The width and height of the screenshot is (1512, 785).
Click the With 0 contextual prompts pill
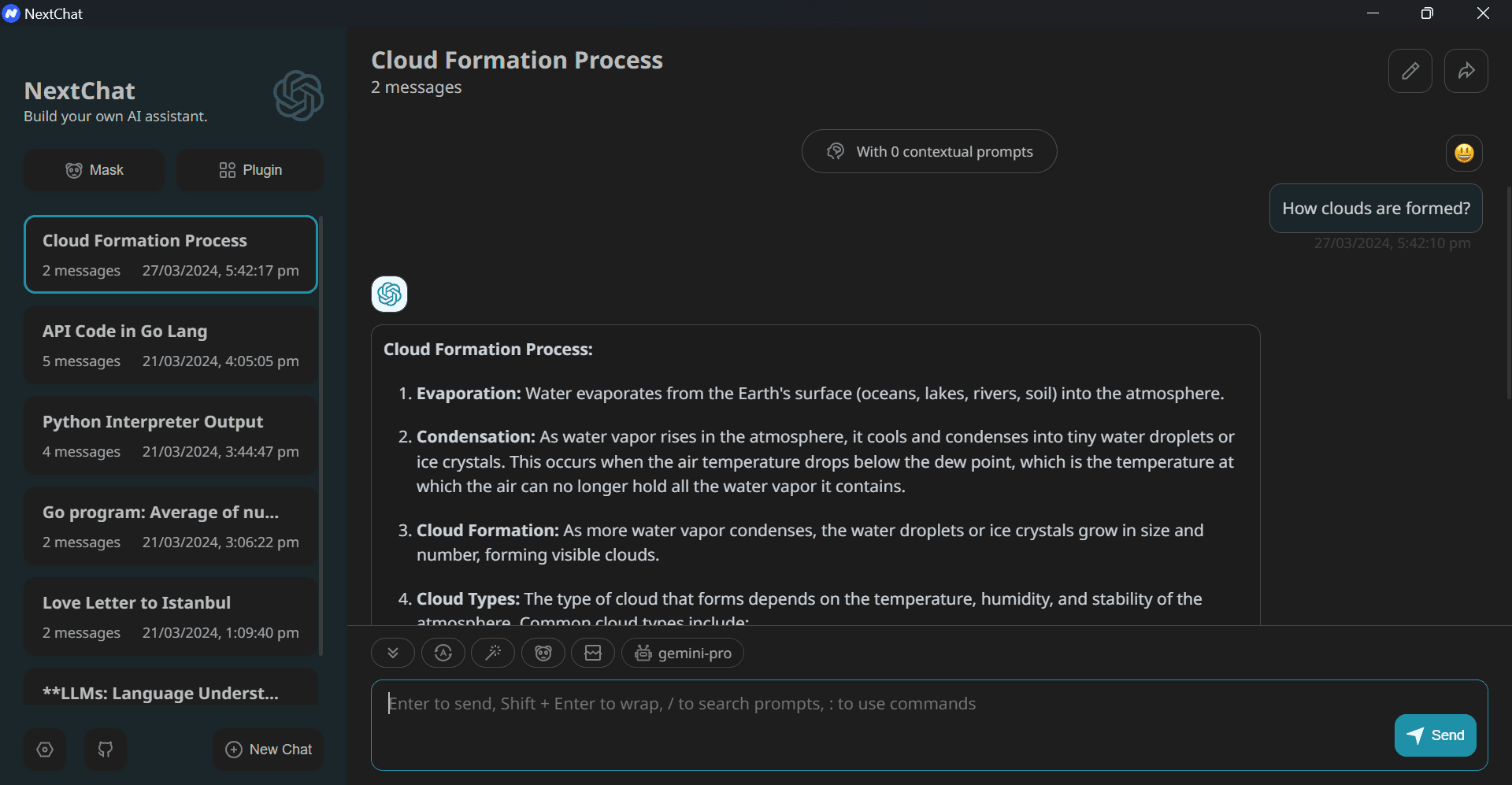click(929, 151)
